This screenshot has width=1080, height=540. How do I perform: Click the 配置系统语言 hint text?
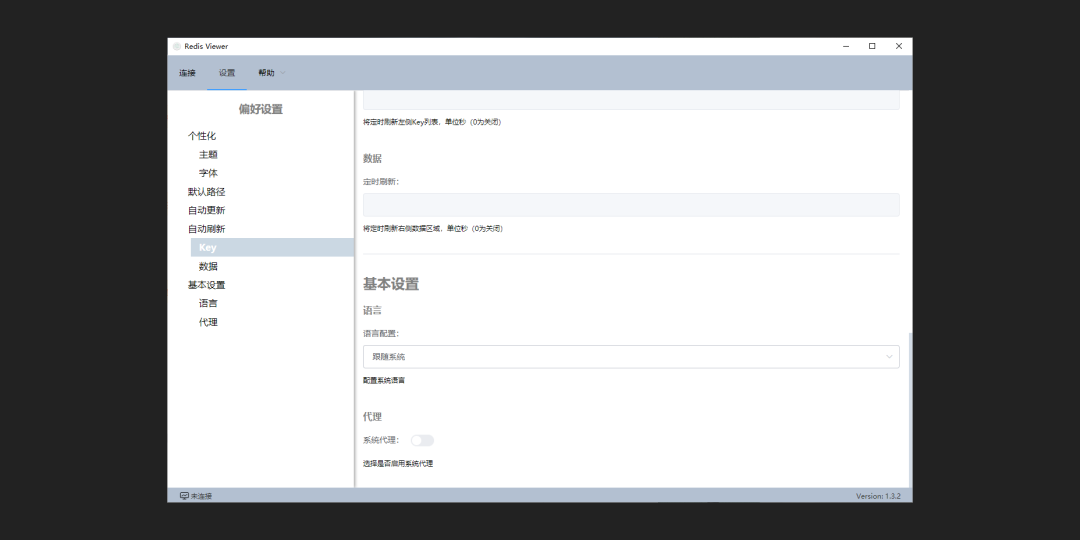pos(384,380)
